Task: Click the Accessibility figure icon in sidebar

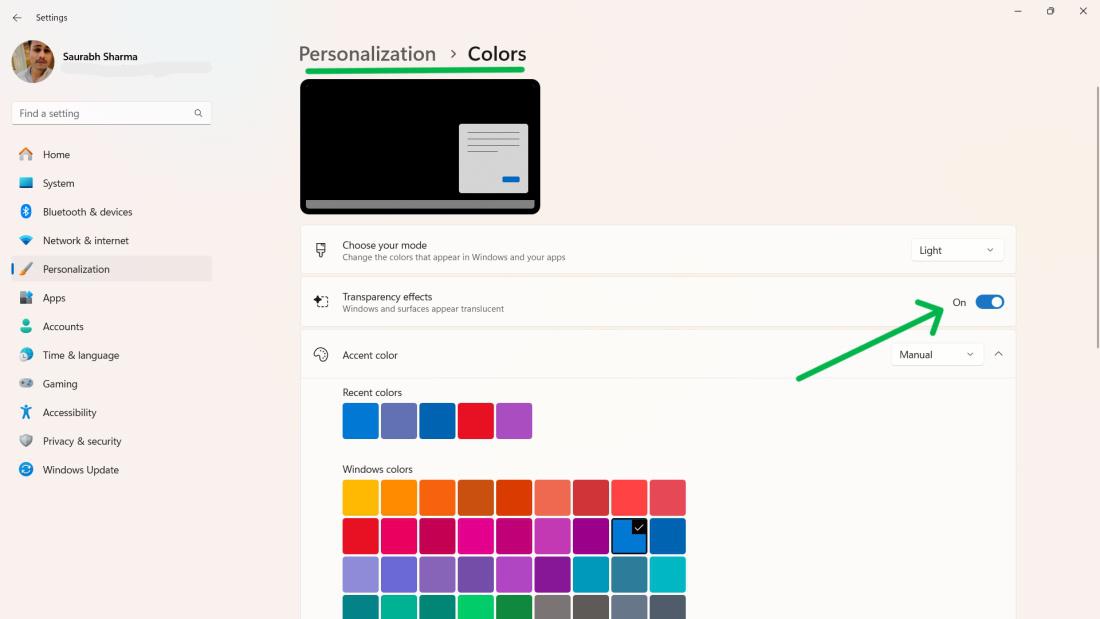Action: (26, 412)
